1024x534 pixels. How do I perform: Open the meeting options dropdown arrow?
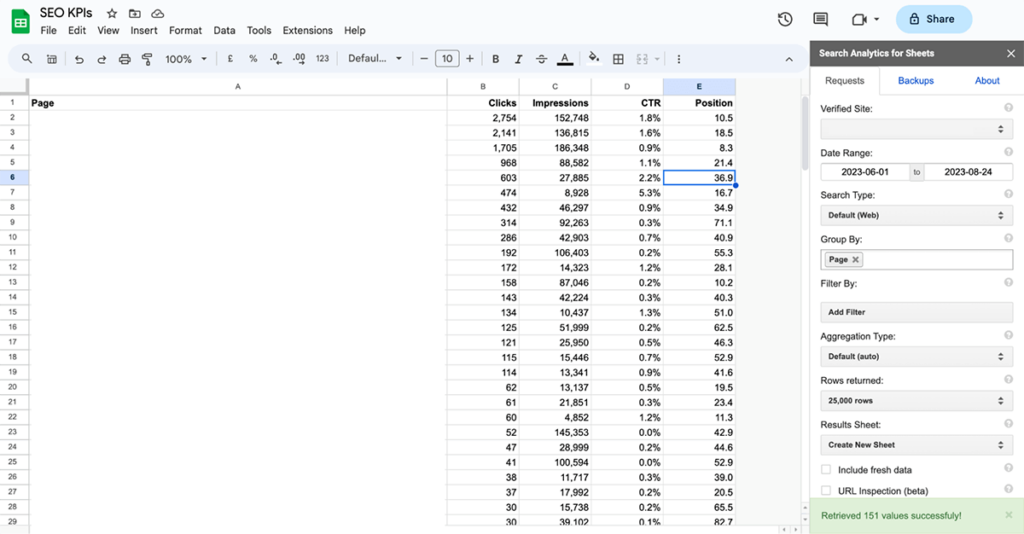click(876, 20)
